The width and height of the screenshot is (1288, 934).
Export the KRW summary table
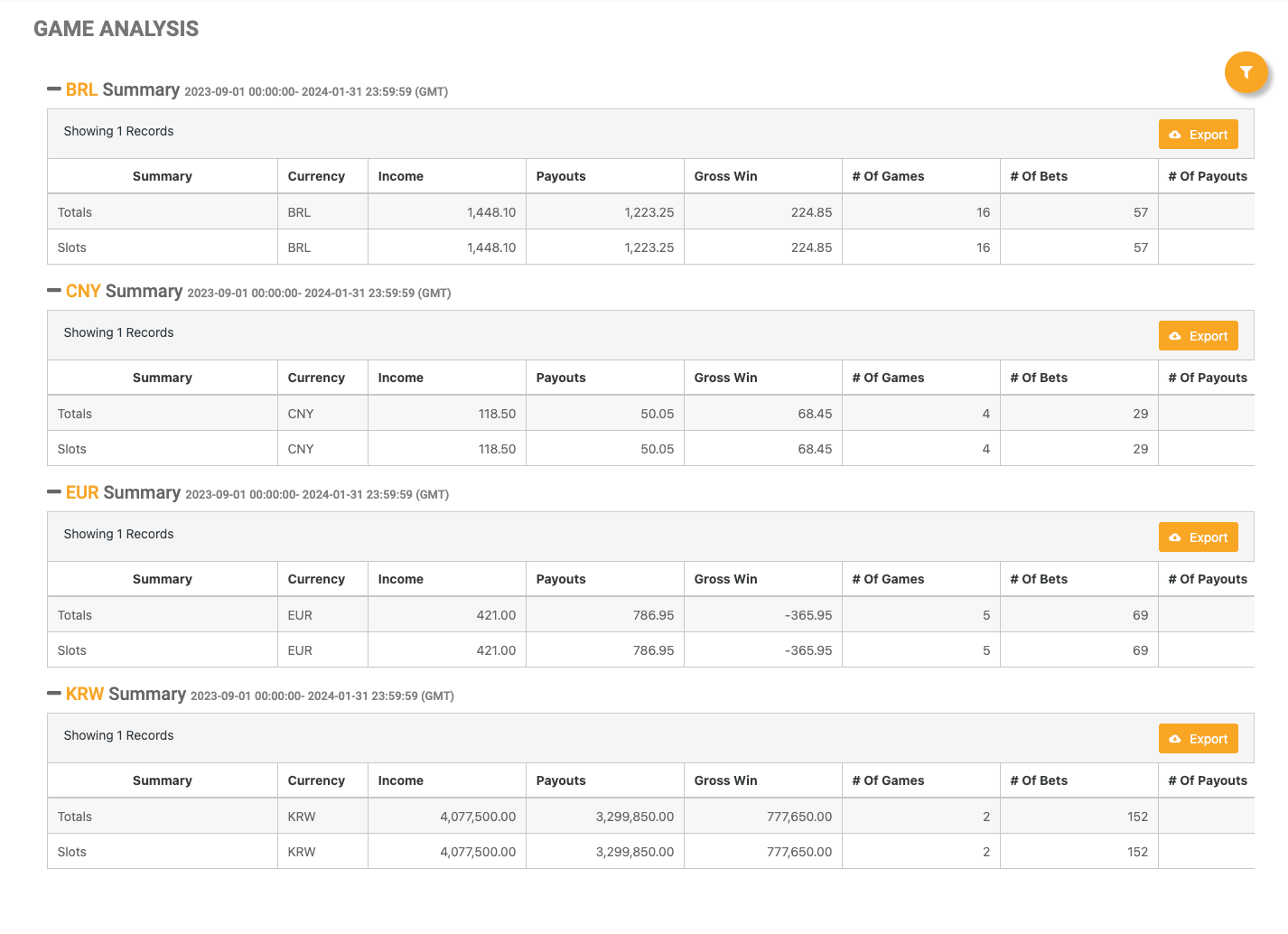1198,739
